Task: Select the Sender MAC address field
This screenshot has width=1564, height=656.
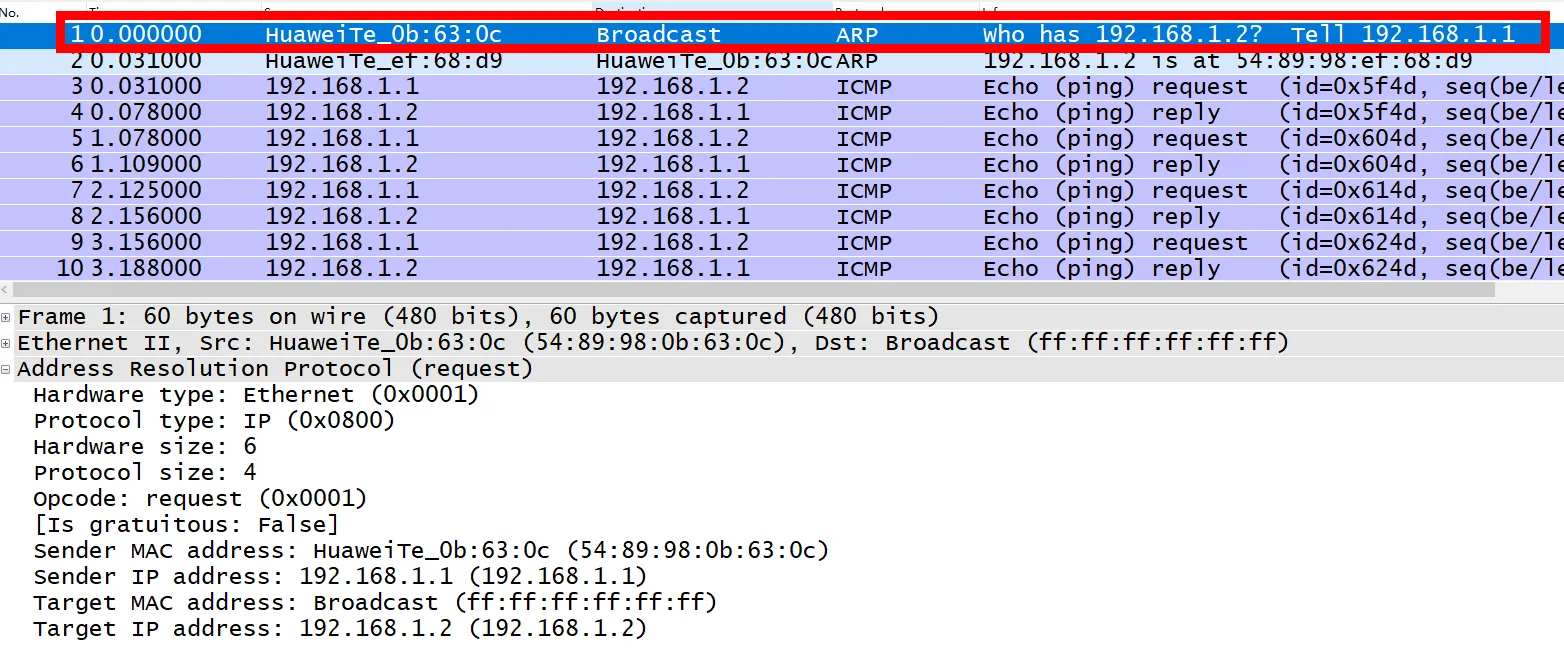Action: 430,551
